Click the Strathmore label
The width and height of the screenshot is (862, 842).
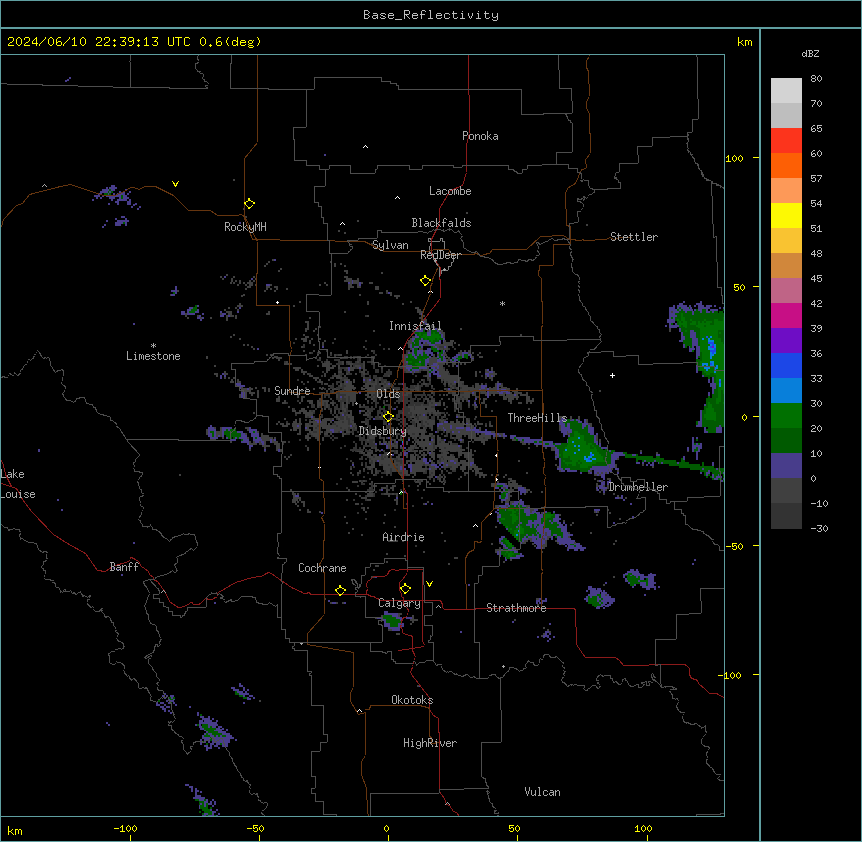click(x=516, y=608)
